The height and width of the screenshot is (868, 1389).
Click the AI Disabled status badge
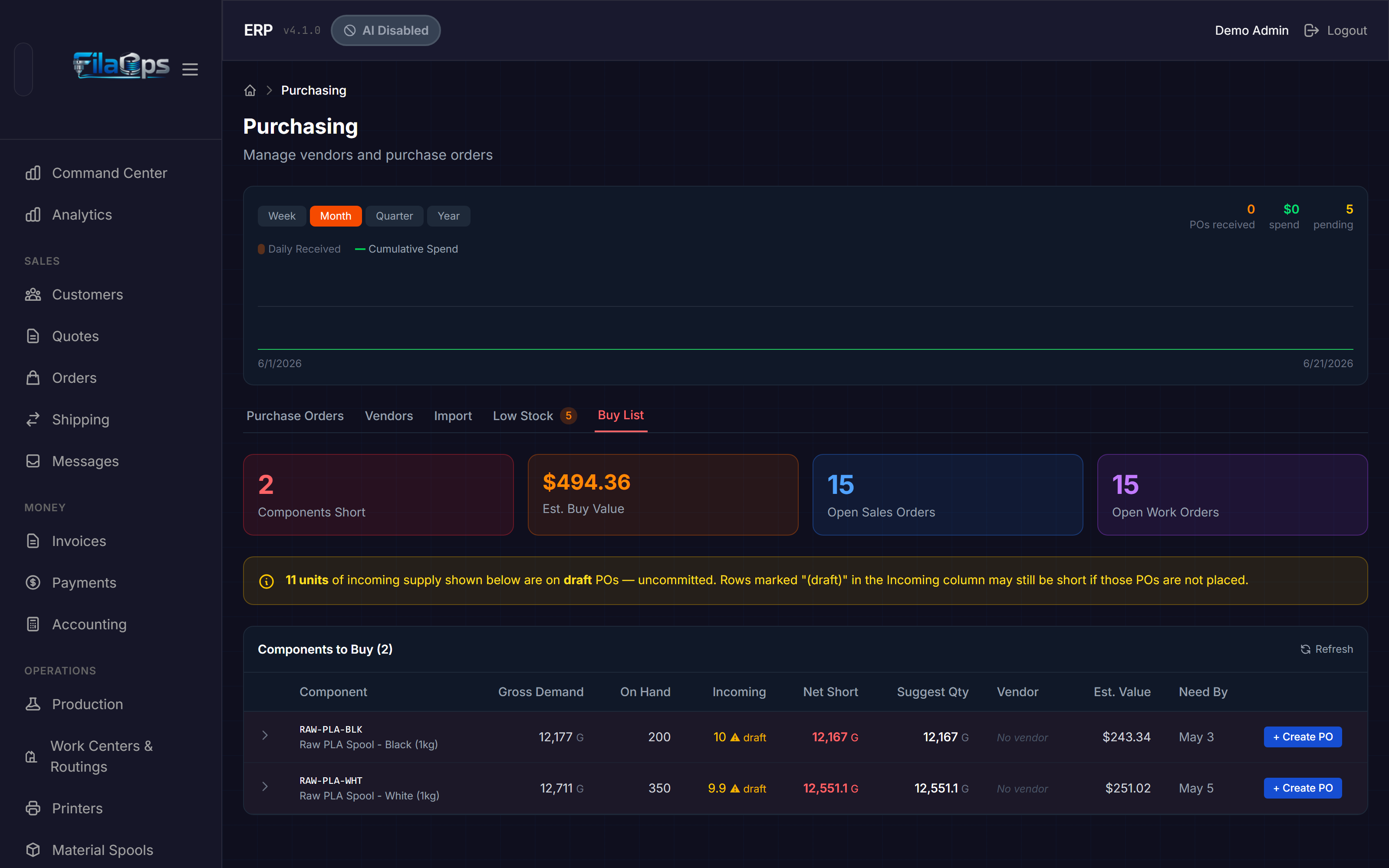pos(386,30)
